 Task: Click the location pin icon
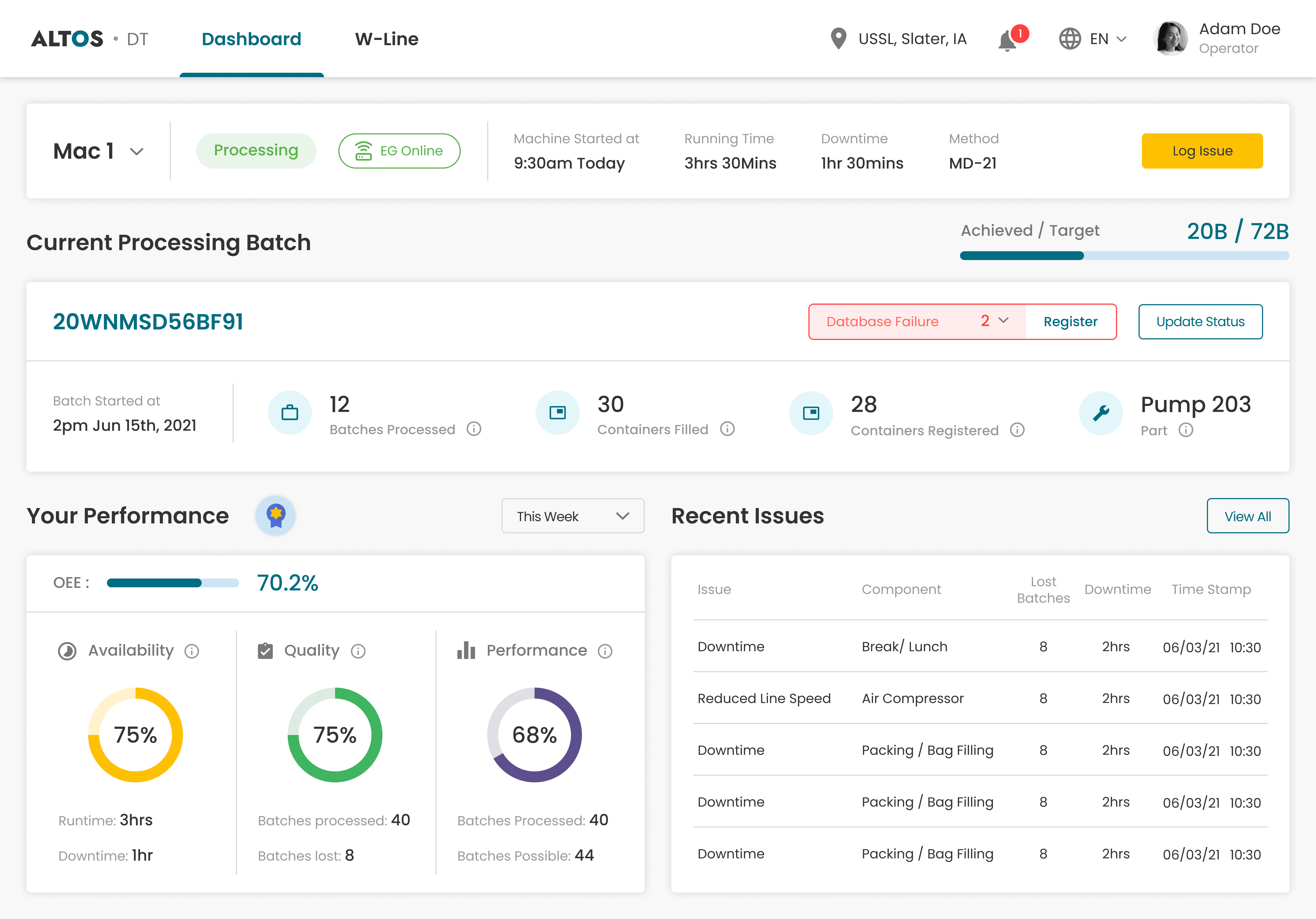[838, 39]
